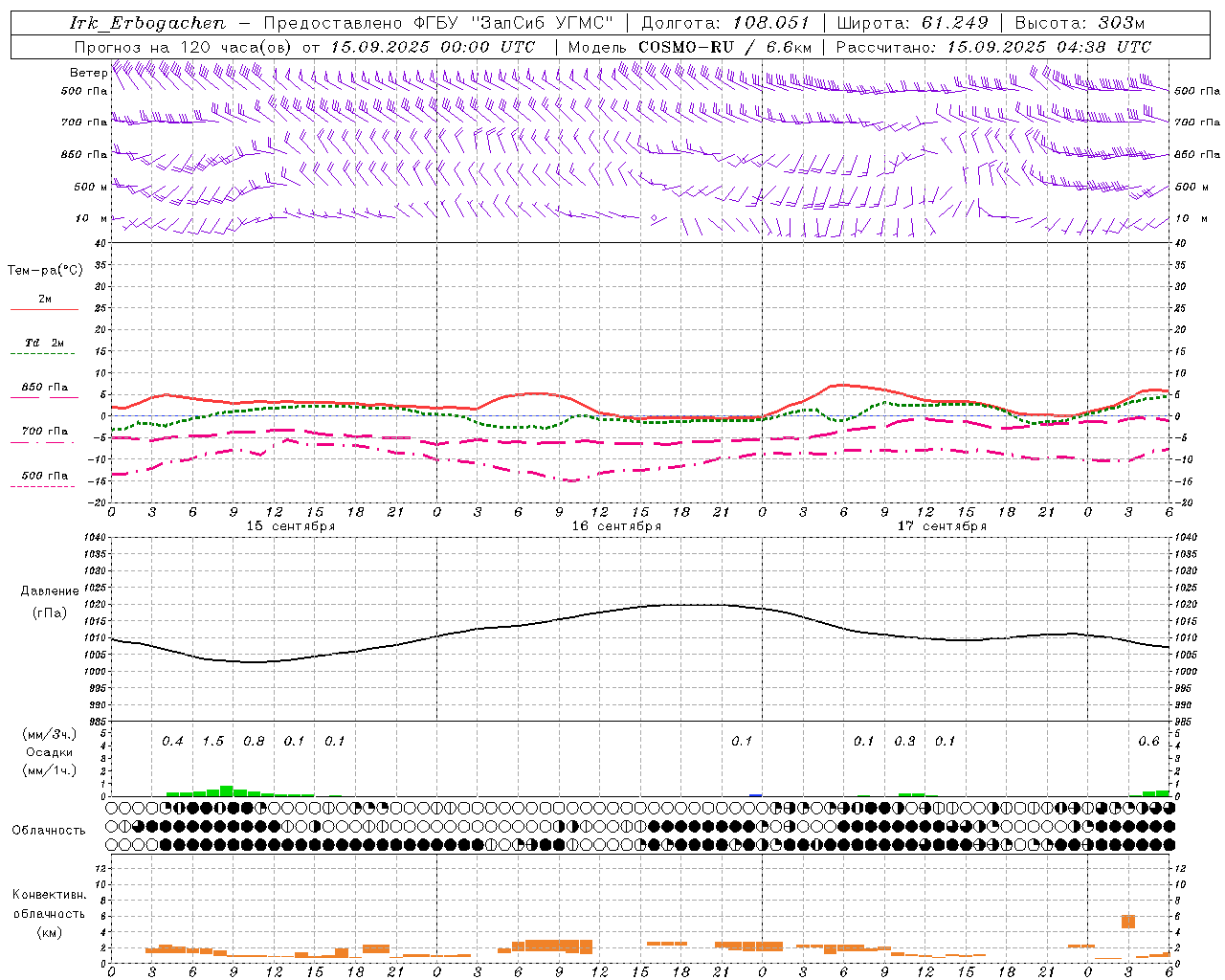
Task: Click the 'Td 2м' dew point legend entry
Action: click(44, 343)
